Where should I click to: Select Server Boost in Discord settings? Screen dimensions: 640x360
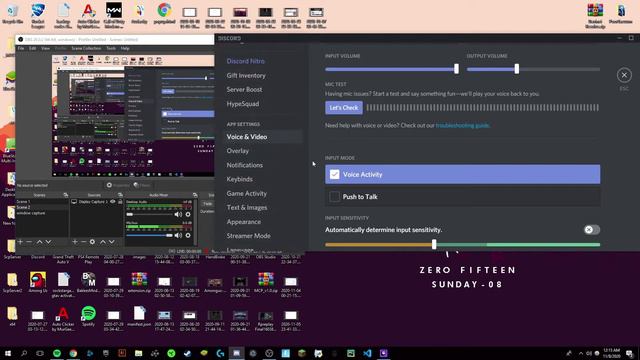(244, 89)
